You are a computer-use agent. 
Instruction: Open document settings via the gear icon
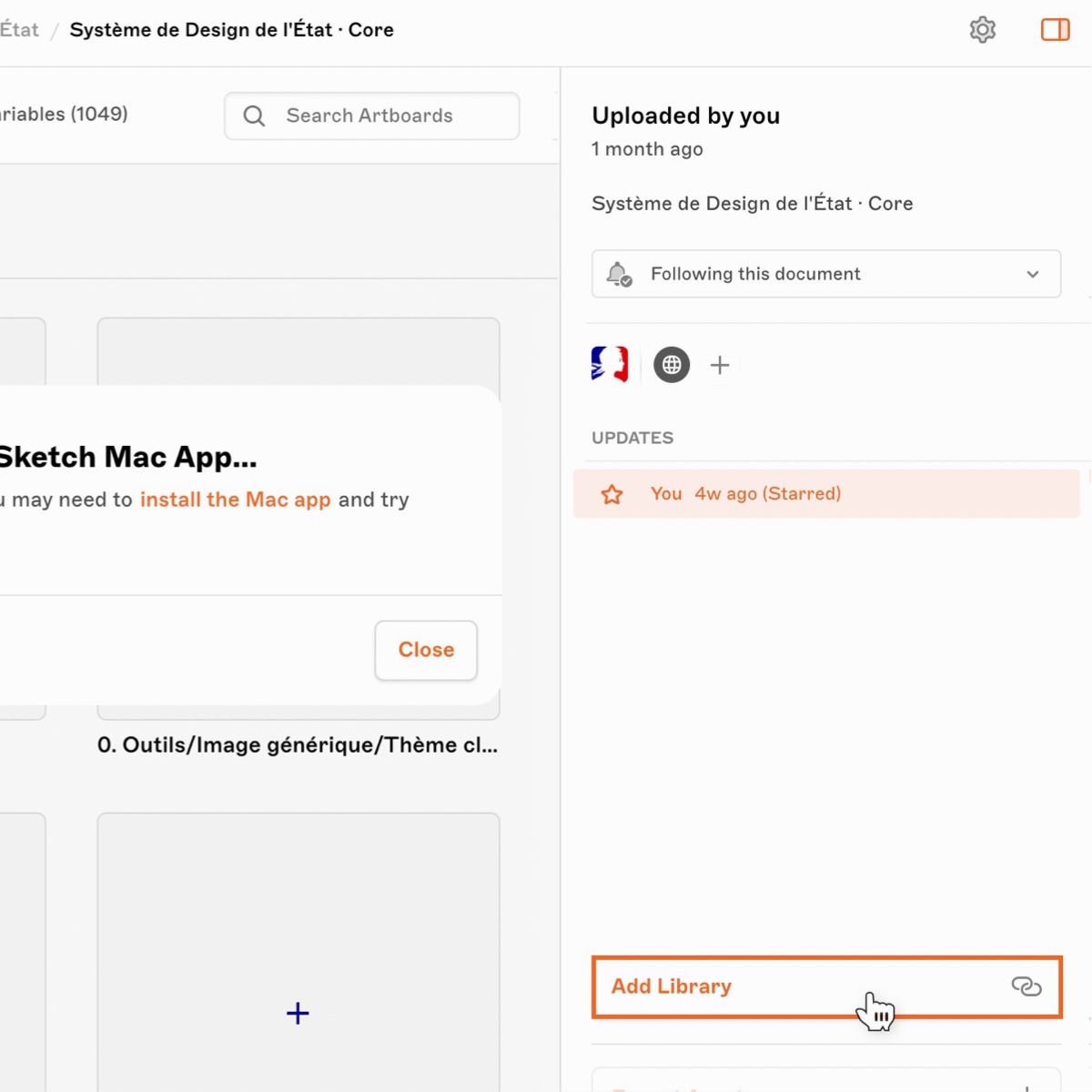(x=982, y=30)
